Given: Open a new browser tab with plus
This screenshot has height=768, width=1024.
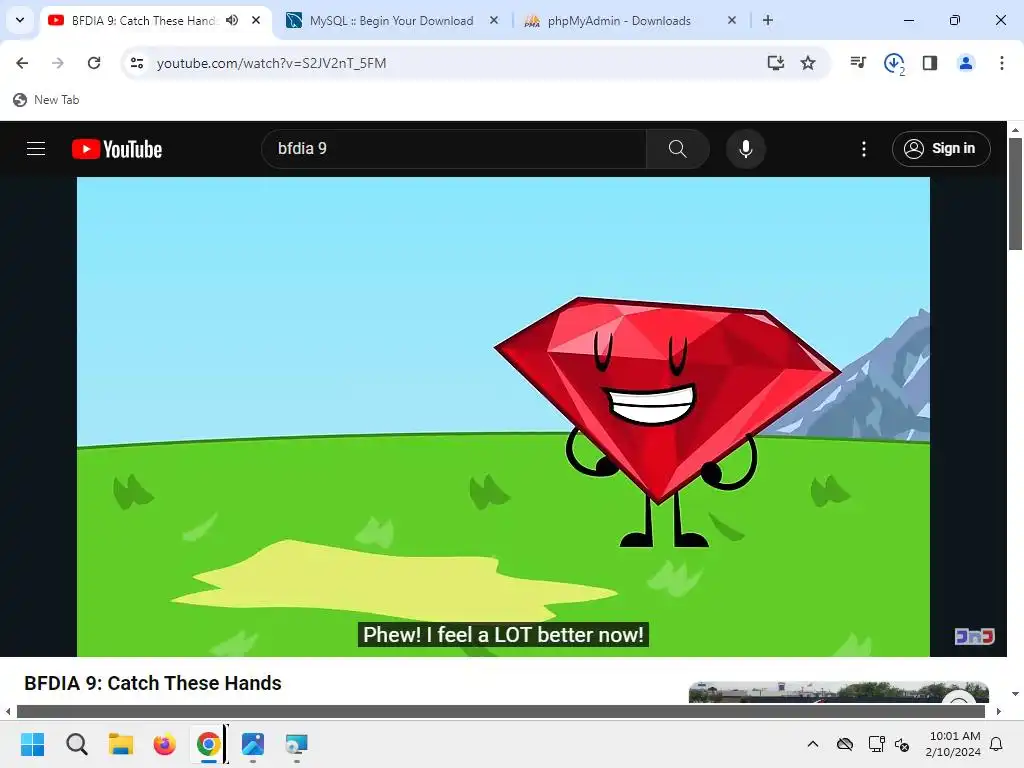Looking at the screenshot, I should [768, 20].
